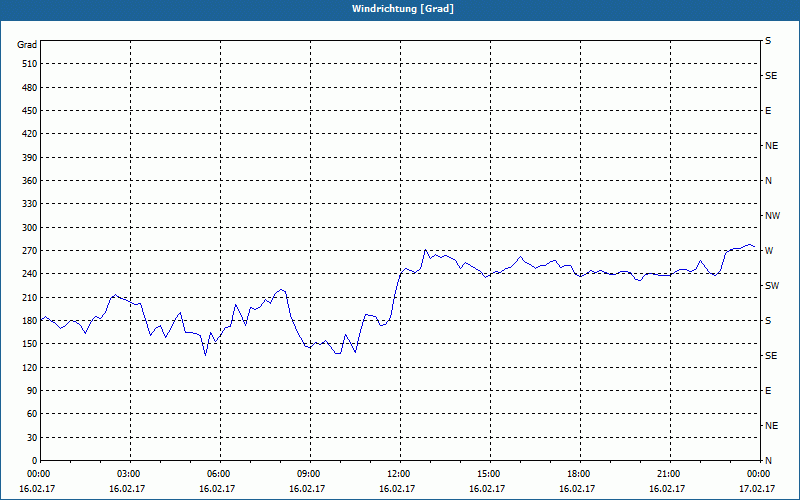Click the 17.02.17 date label
The image size is (800, 500).
[x=757, y=489]
